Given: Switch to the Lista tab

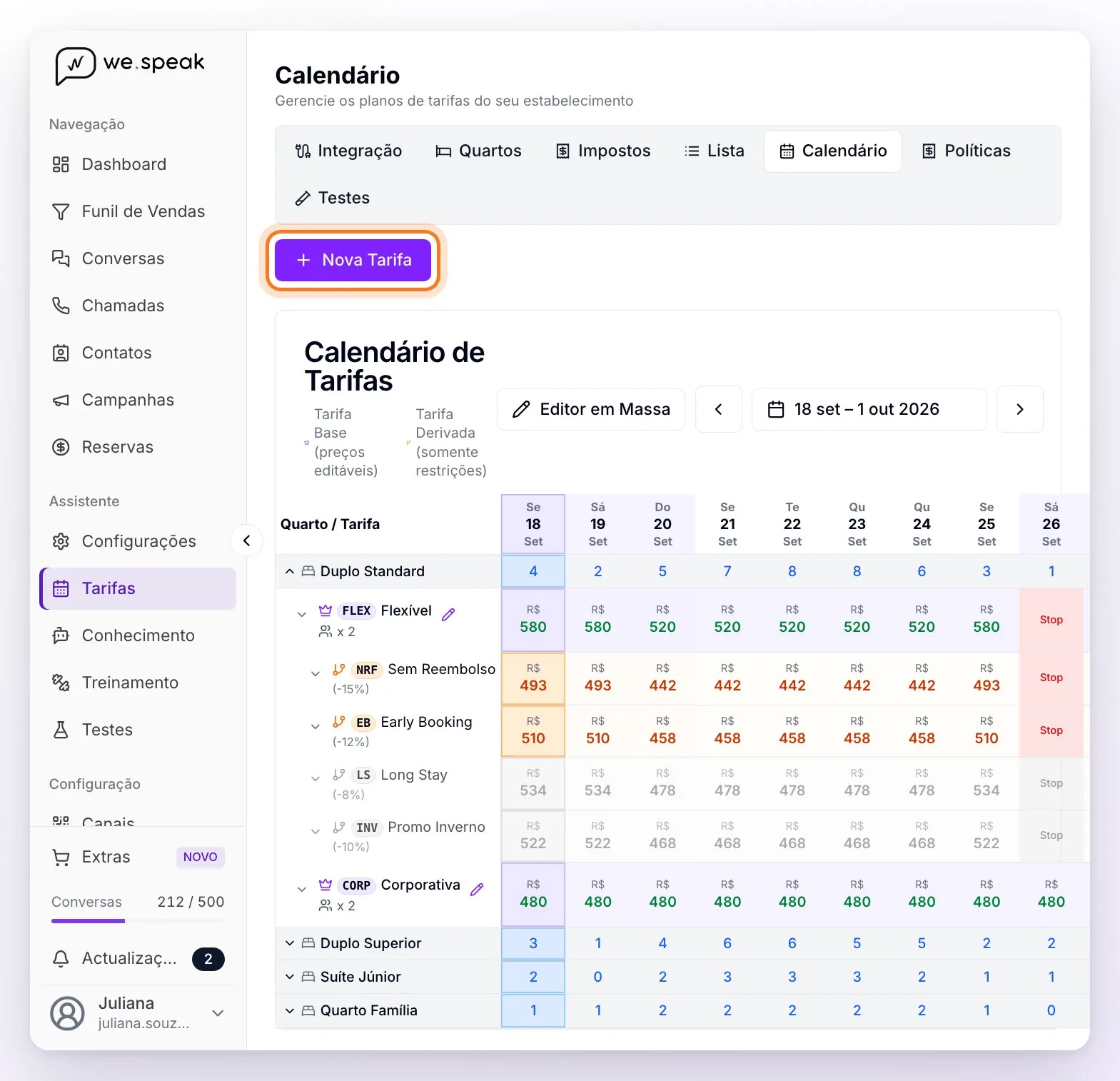Looking at the screenshot, I should [715, 151].
